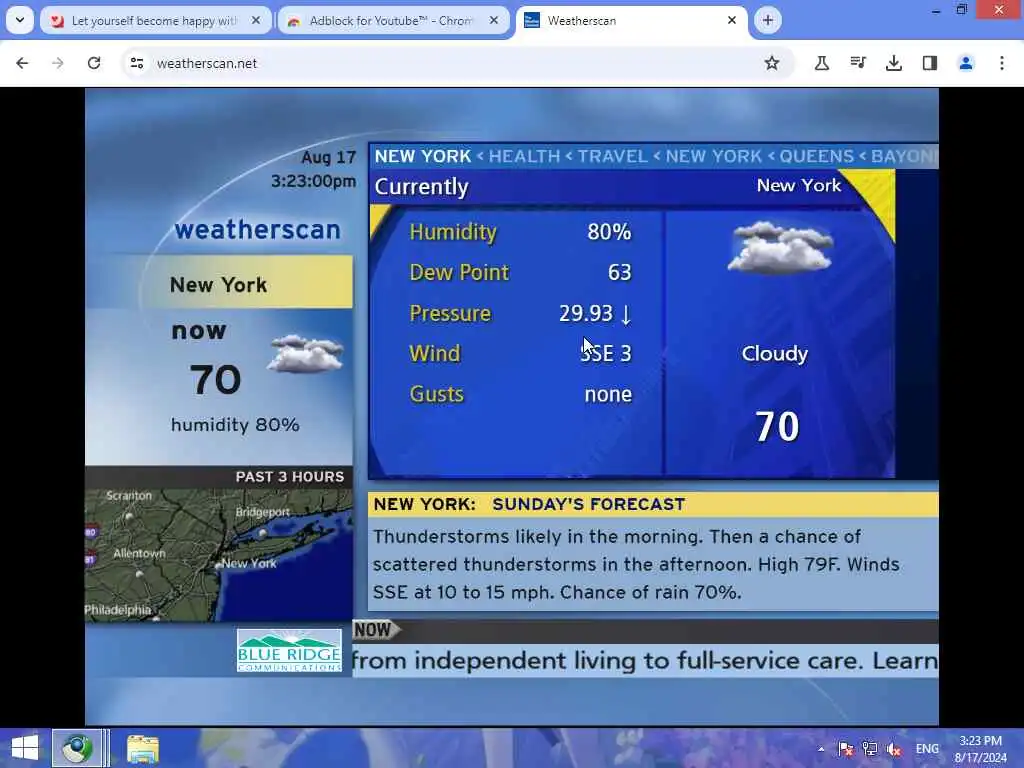1024x768 pixels.
Task: Open the network tray icon
Action: (869, 749)
